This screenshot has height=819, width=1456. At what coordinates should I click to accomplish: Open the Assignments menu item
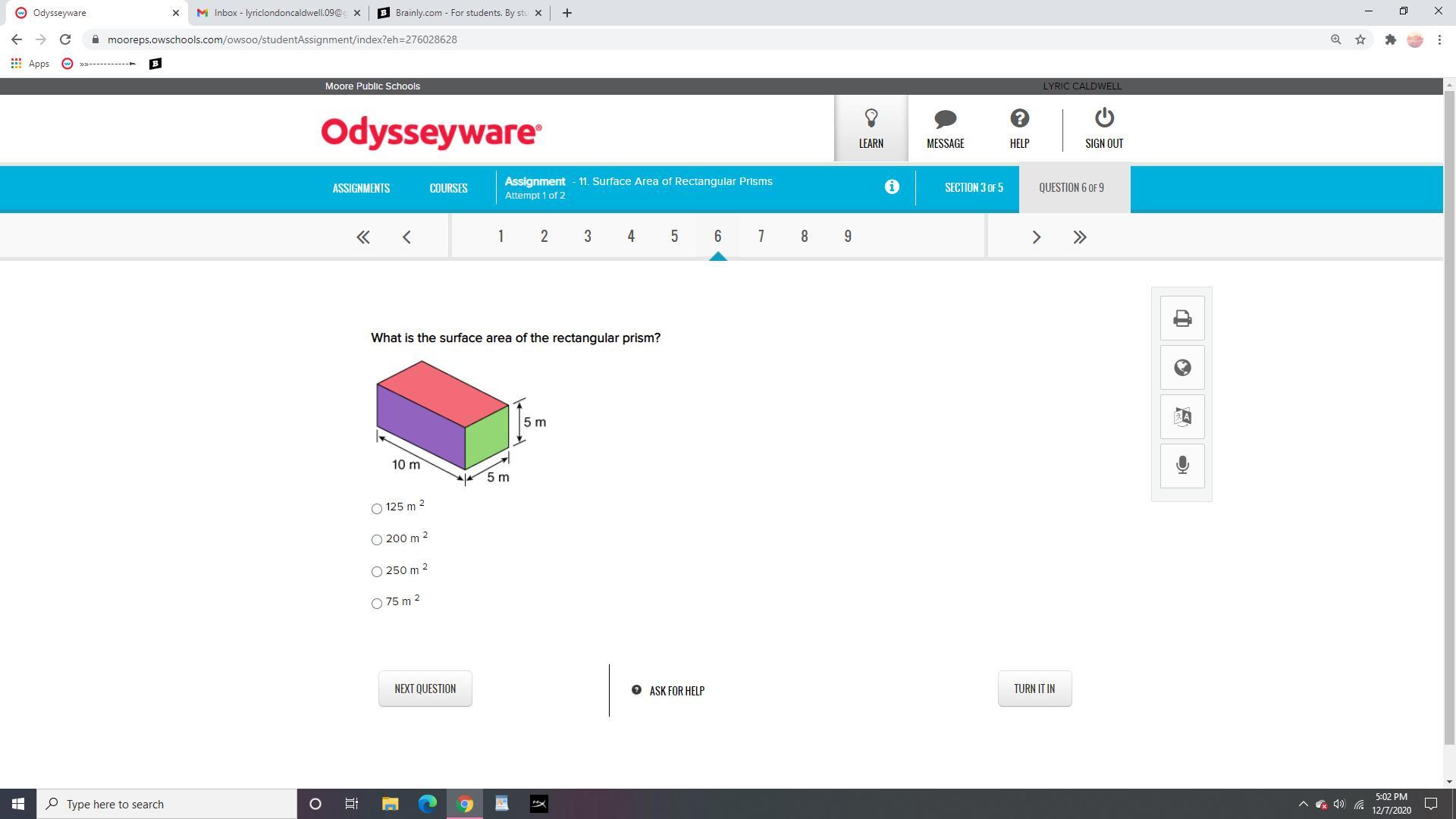(361, 188)
